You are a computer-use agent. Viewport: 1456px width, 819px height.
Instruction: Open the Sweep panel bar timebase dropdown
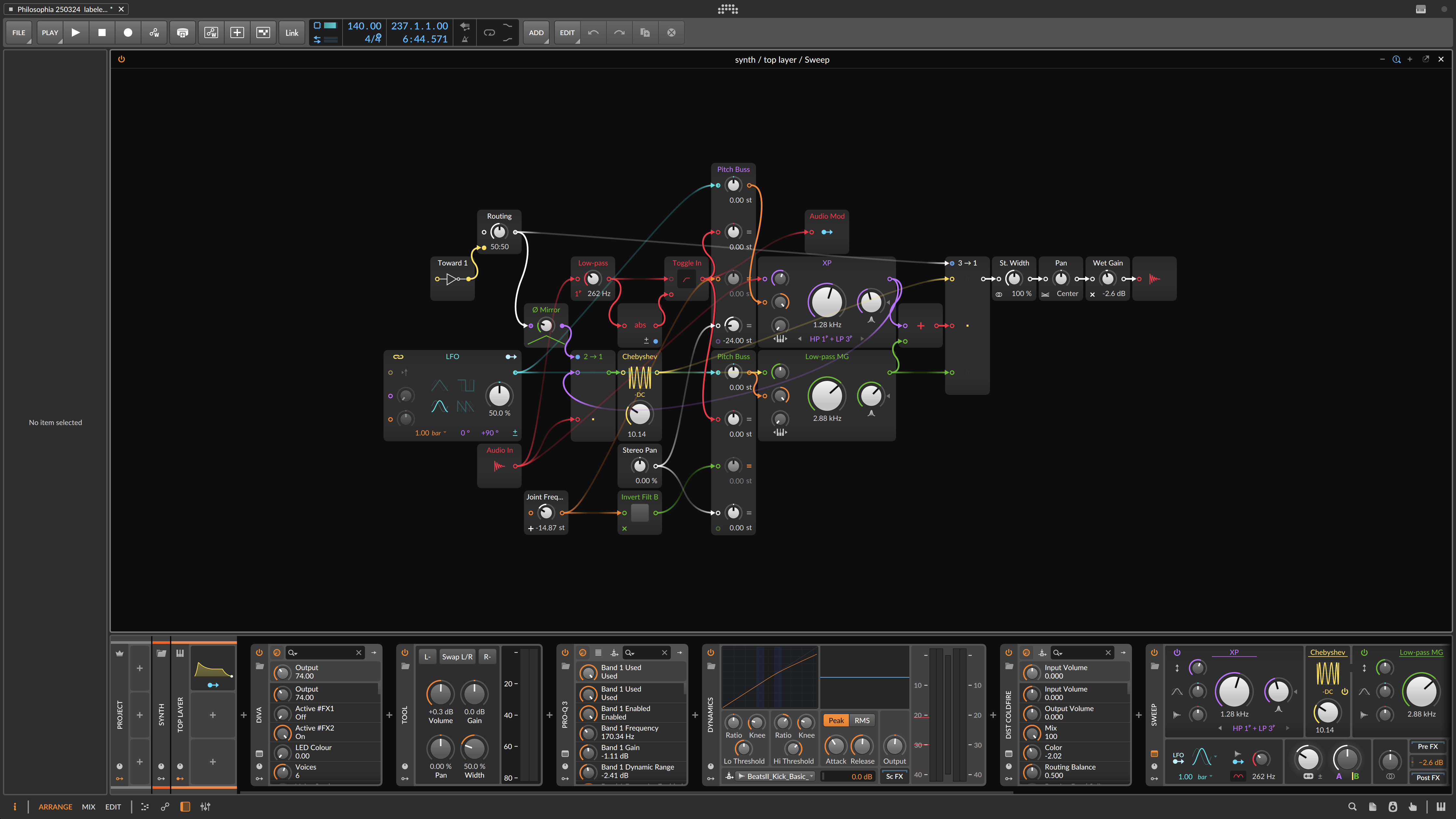tap(1204, 777)
